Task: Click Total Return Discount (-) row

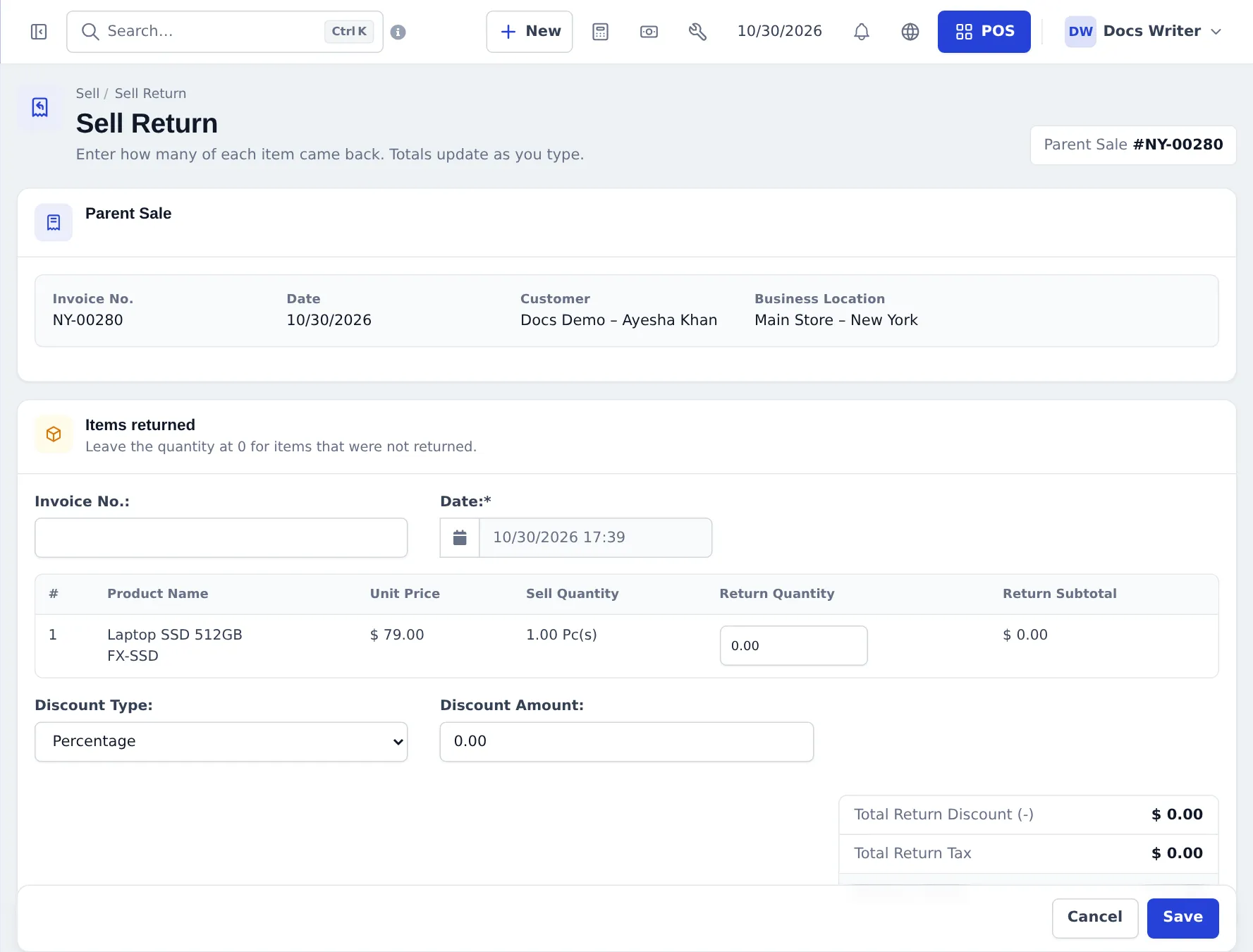Action: click(1028, 815)
